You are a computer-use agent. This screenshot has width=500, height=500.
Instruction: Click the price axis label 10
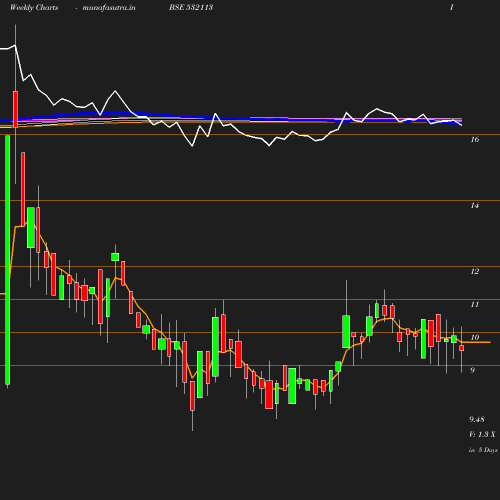pyautogui.click(x=475, y=337)
